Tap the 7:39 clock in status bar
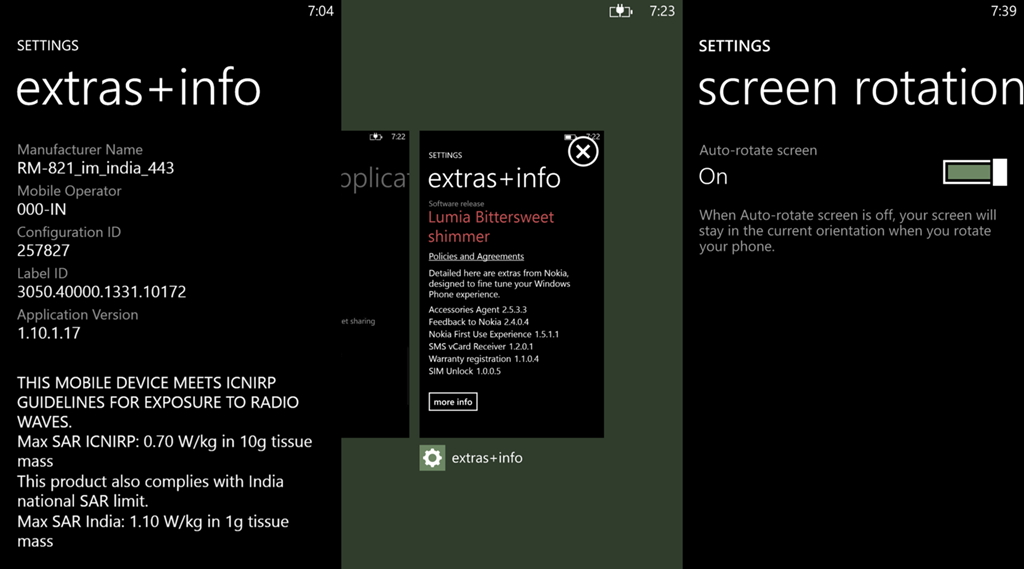 [1003, 11]
